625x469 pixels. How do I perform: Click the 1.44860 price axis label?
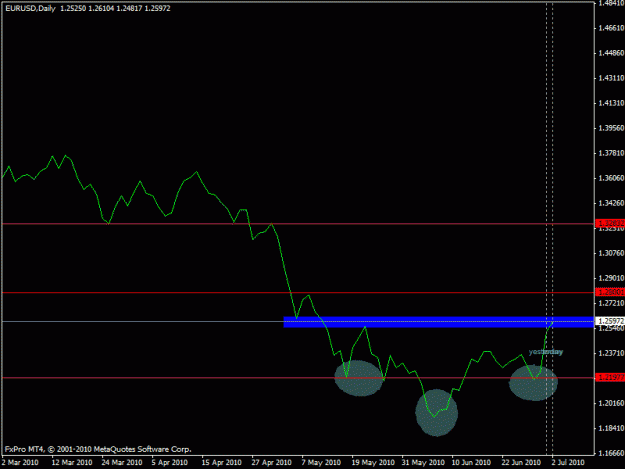tap(611, 53)
